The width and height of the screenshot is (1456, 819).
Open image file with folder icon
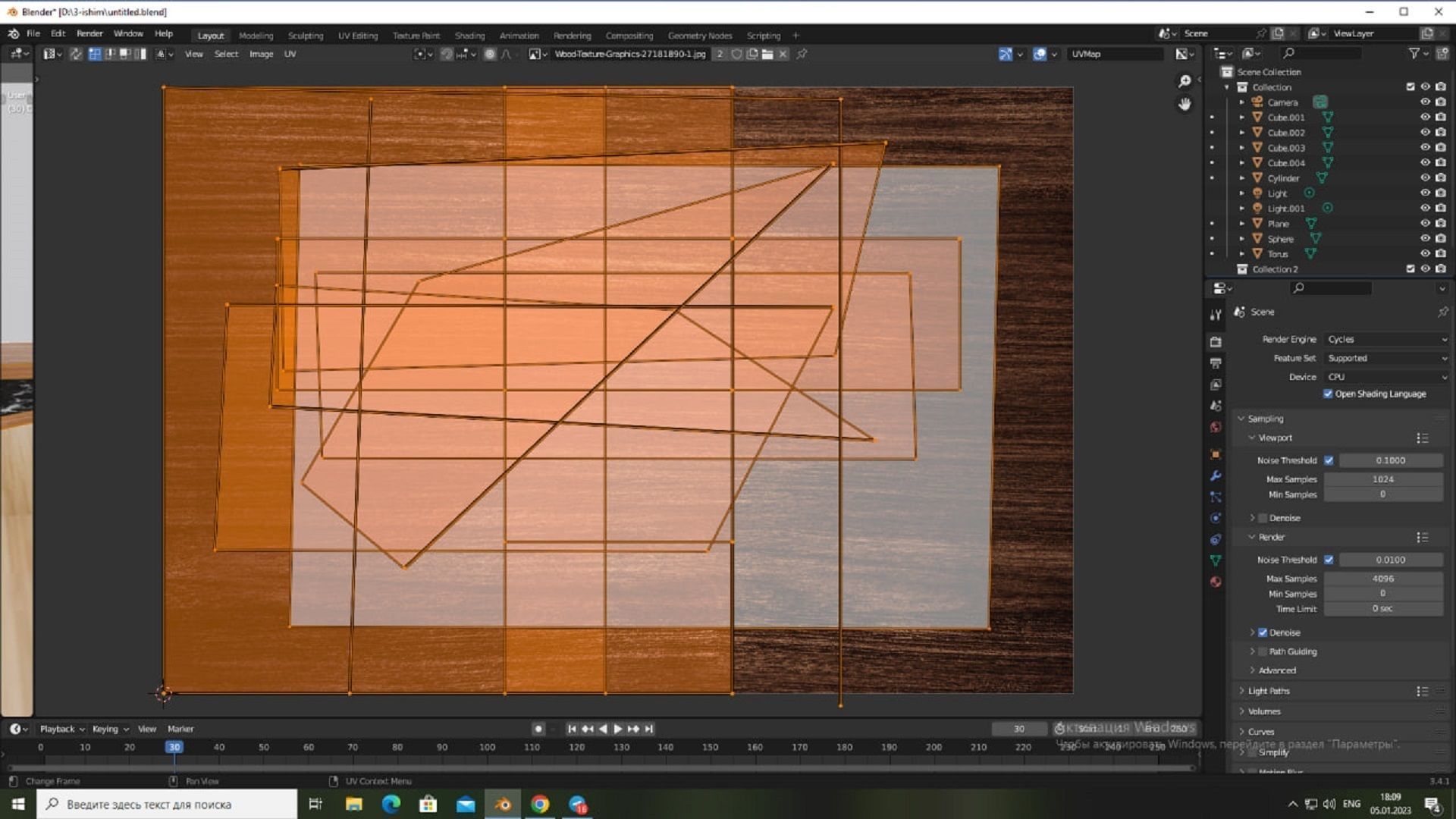pos(767,54)
